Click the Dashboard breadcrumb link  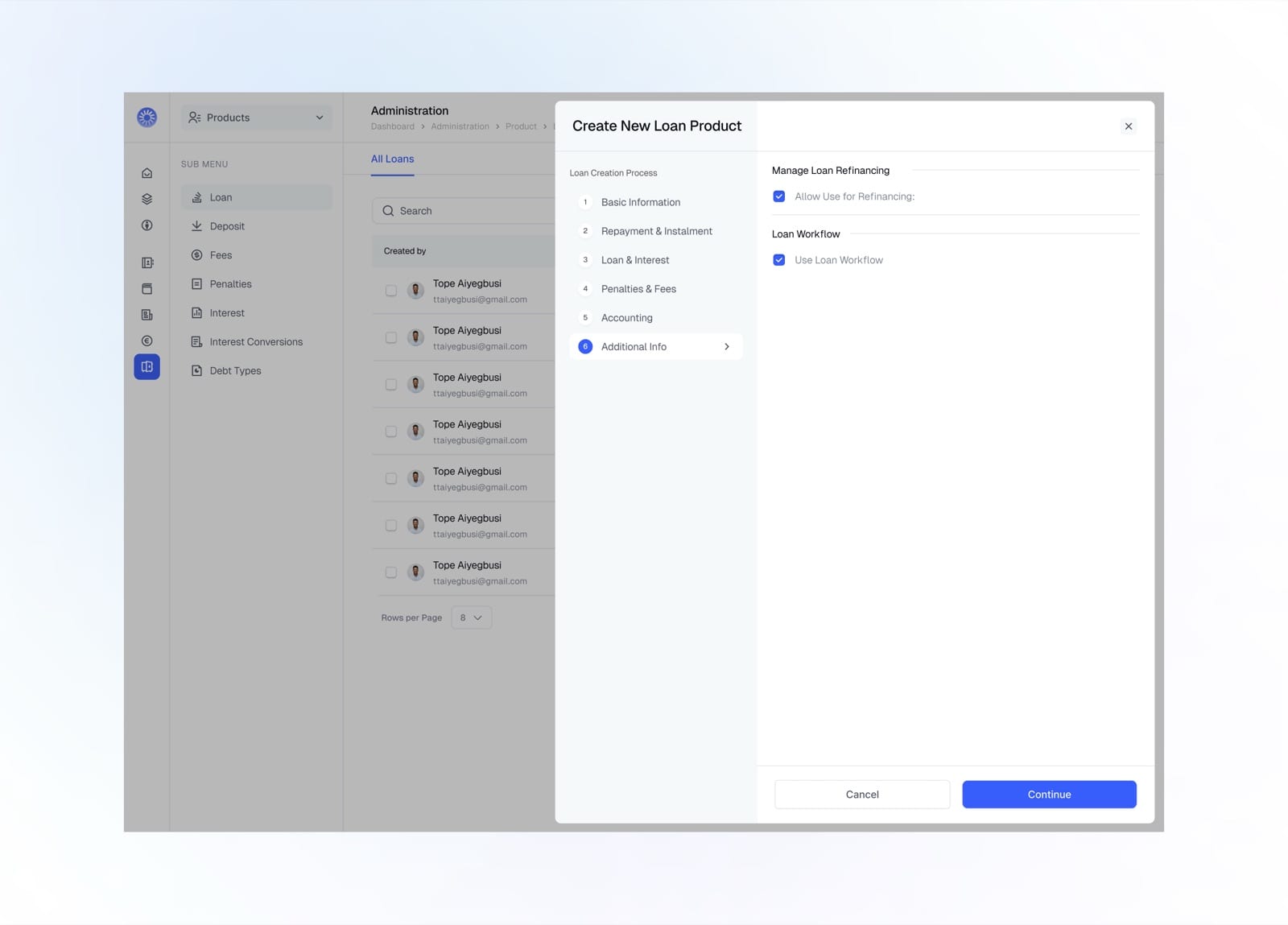(x=392, y=126)
